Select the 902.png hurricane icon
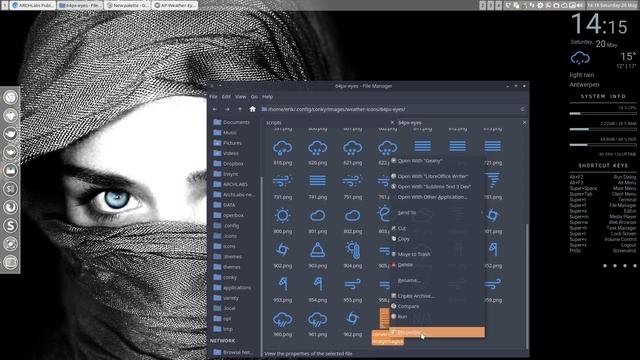The image size is (640, 360). click(282, 250)
